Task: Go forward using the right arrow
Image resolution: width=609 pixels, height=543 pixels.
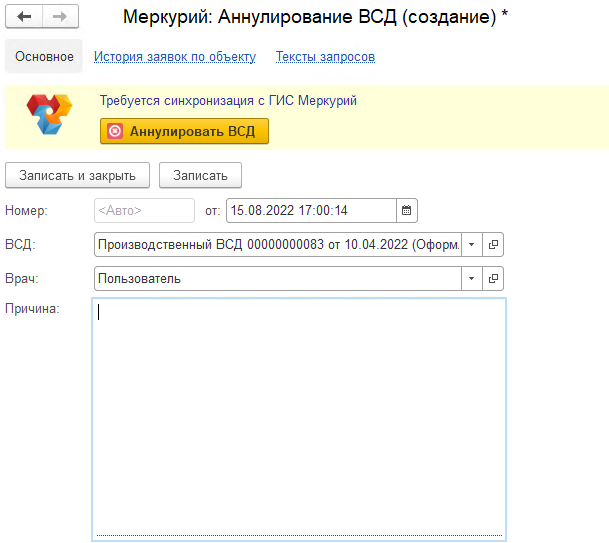Action: pyautogui.click(x=59, y=17)
